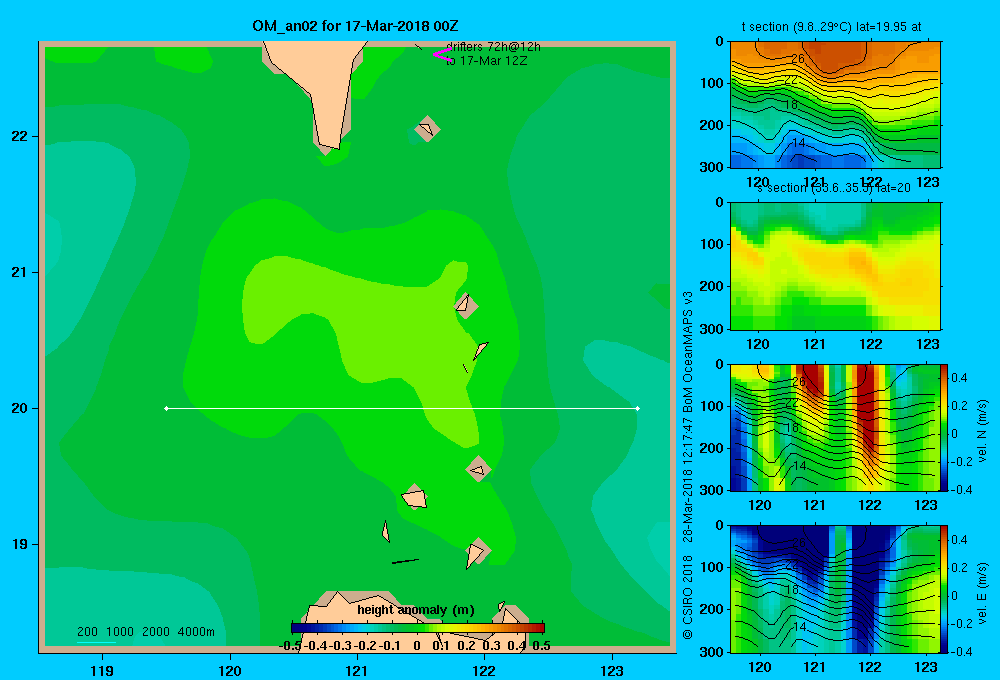Select the magenta drifter track marker

tap(441, 54)
